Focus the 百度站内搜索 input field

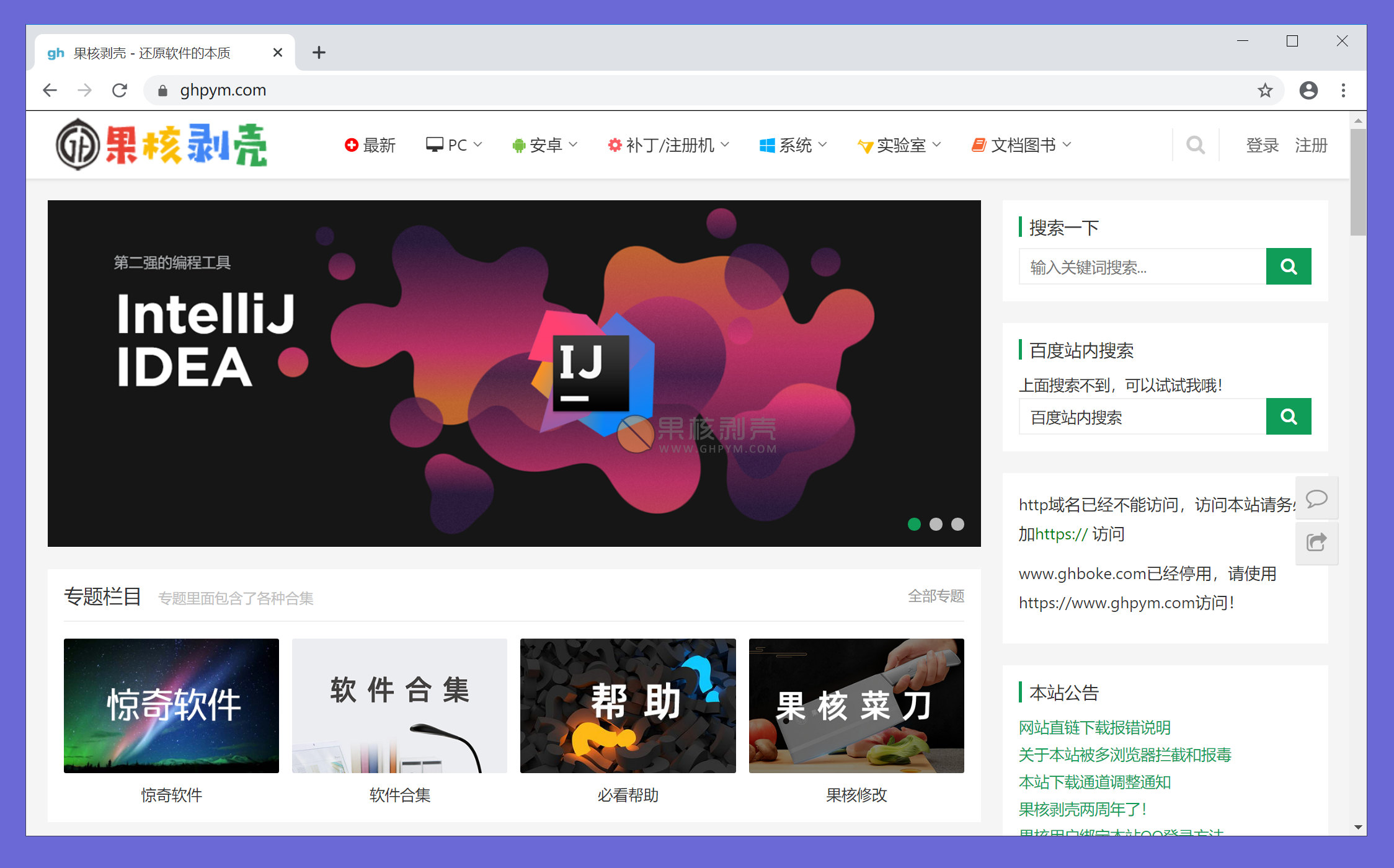coord(1142,417)
